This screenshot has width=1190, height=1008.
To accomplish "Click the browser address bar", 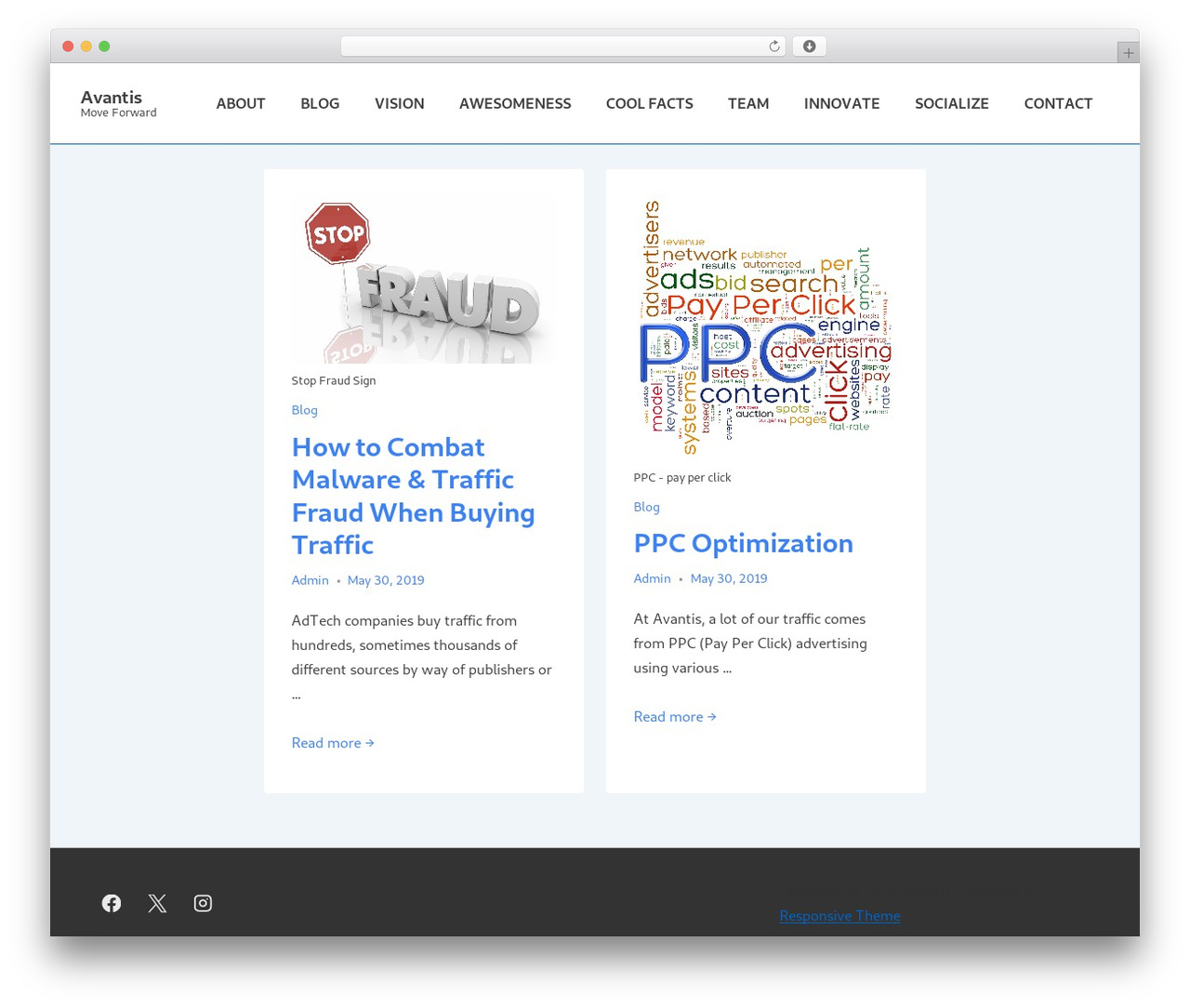I will click(x=562, y=46).
